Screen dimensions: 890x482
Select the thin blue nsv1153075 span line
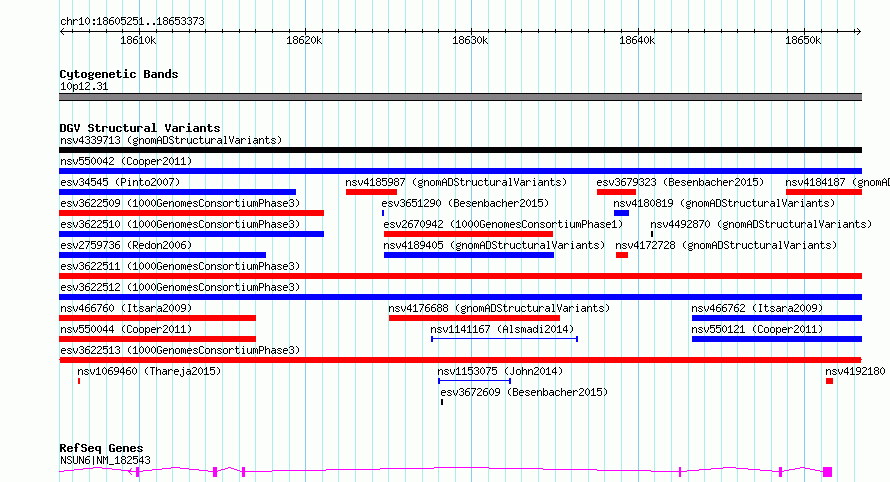pos(475,381)
